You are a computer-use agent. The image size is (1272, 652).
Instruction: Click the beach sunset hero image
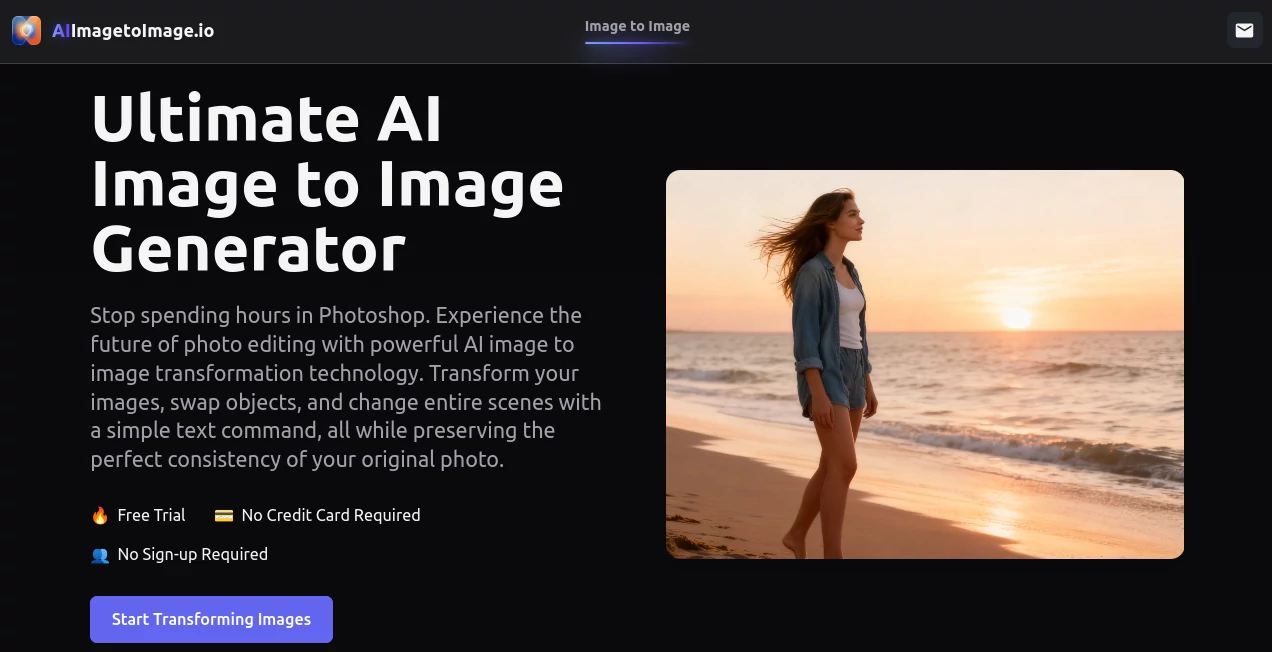[x=925, y=364]
